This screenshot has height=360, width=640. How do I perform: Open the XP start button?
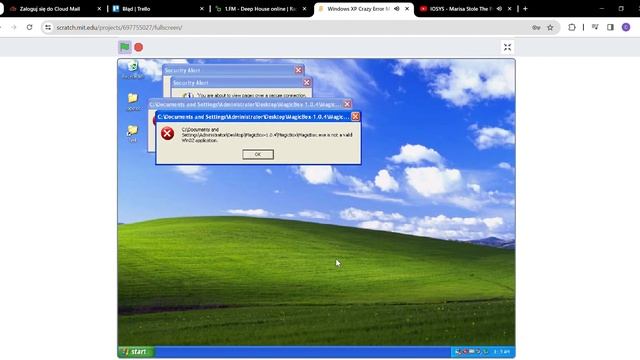pyautogui.click(x=136, y=351)
